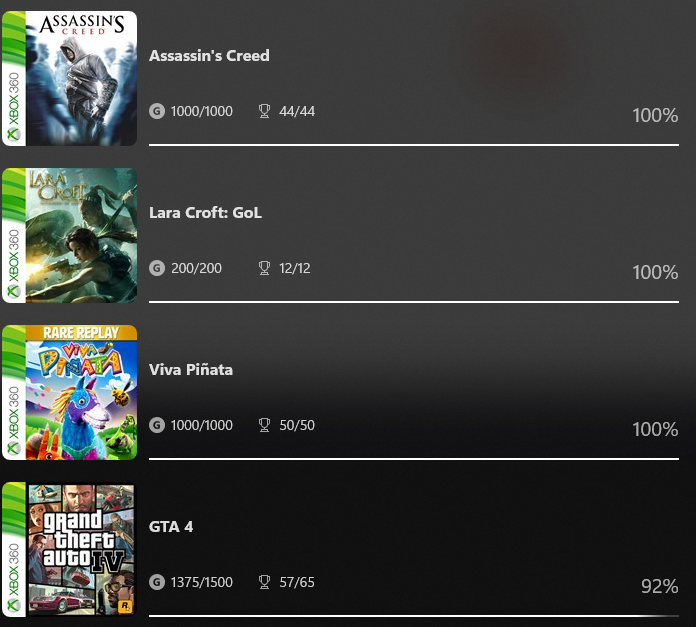
Task: Open the GTA 4 cover art
Action: 69,549
